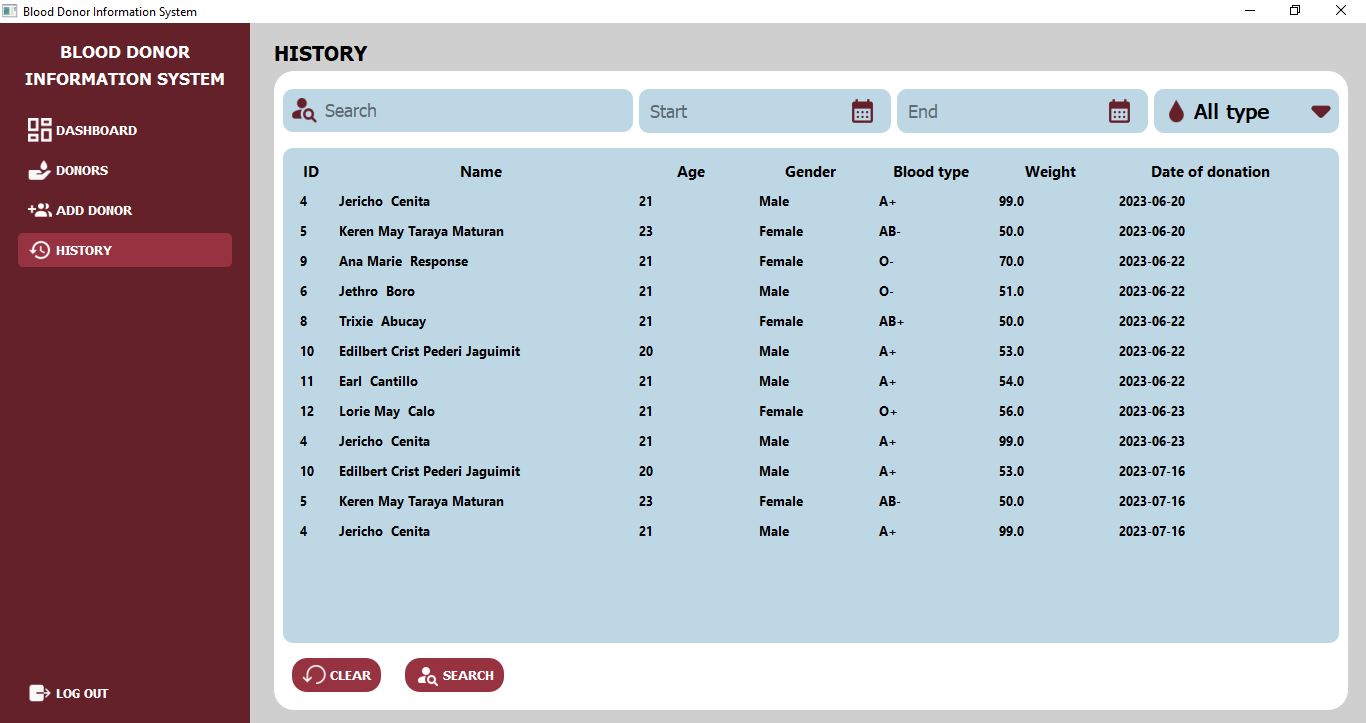The image size is (1366, 723).
Task: Click the Add Donor person-plus icon
Action: coord(39,210)
